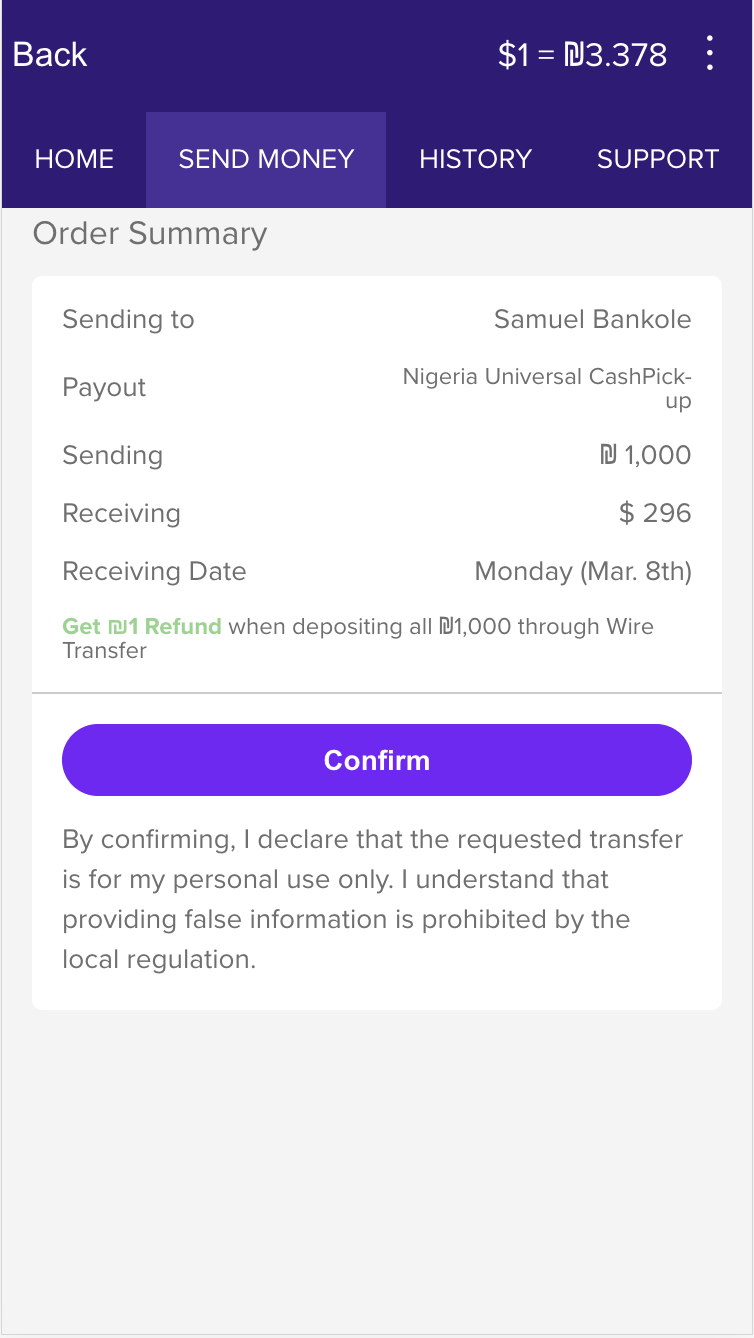
Task: Tap the Monday (Mar. 8th) receiving date
Action: pyautogui.click(x=582, y=572)
